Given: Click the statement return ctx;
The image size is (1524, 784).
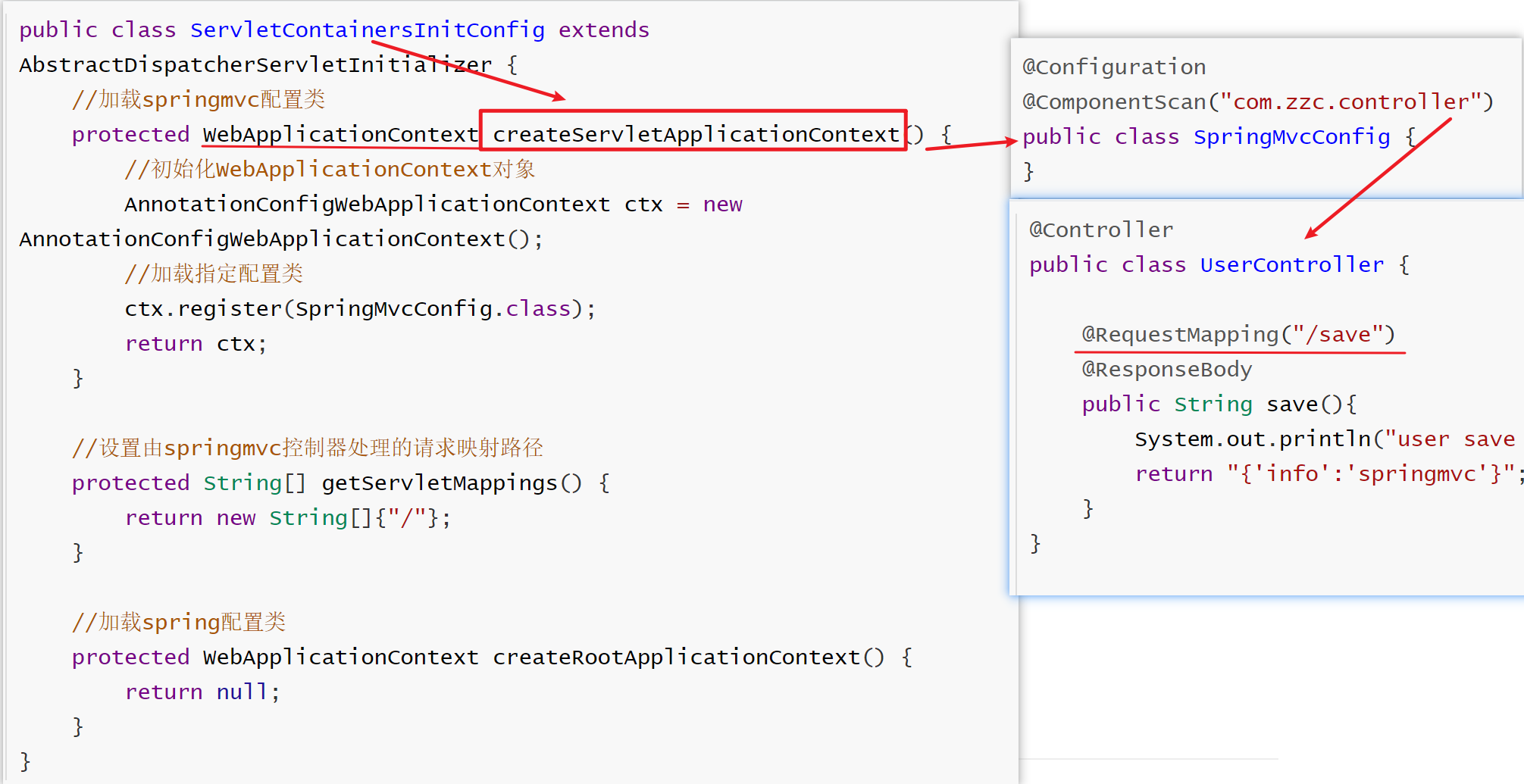Looking at the screenshot, I should pos(196,344).
